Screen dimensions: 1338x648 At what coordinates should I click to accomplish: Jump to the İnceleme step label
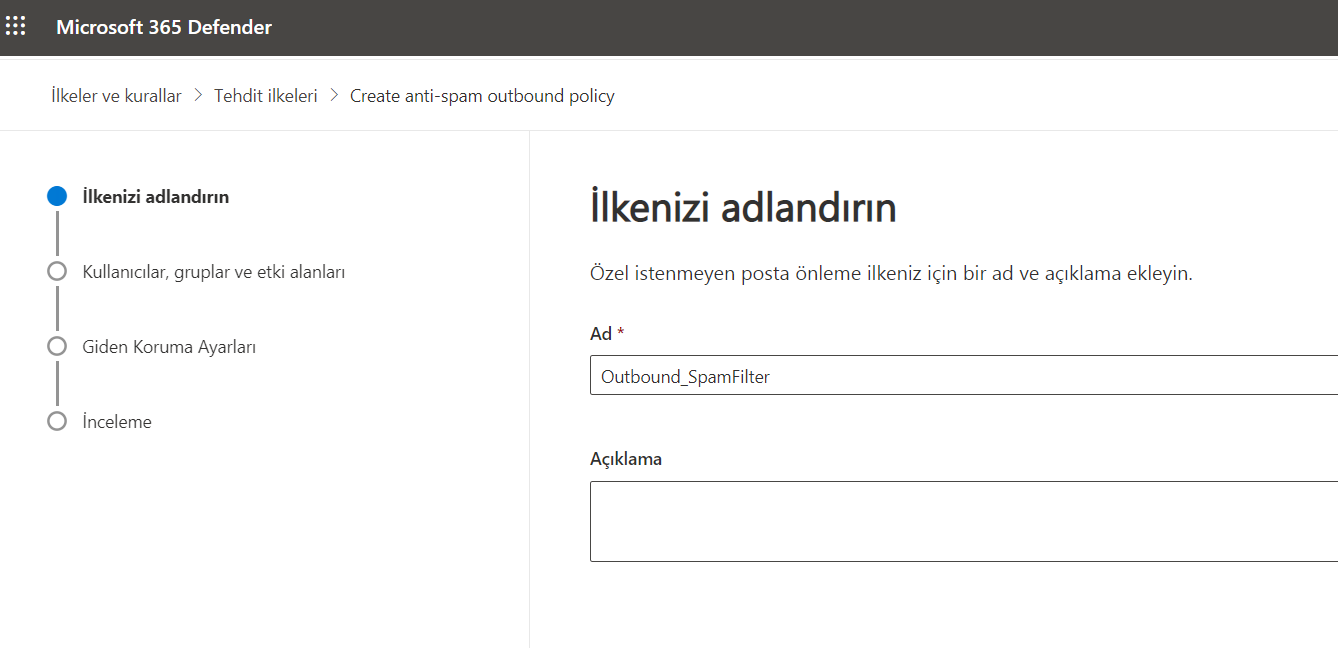tap(117, 422)
